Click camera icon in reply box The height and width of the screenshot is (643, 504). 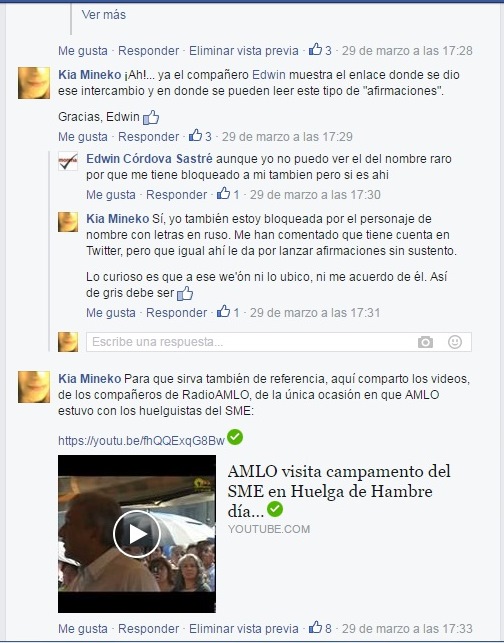425,342
